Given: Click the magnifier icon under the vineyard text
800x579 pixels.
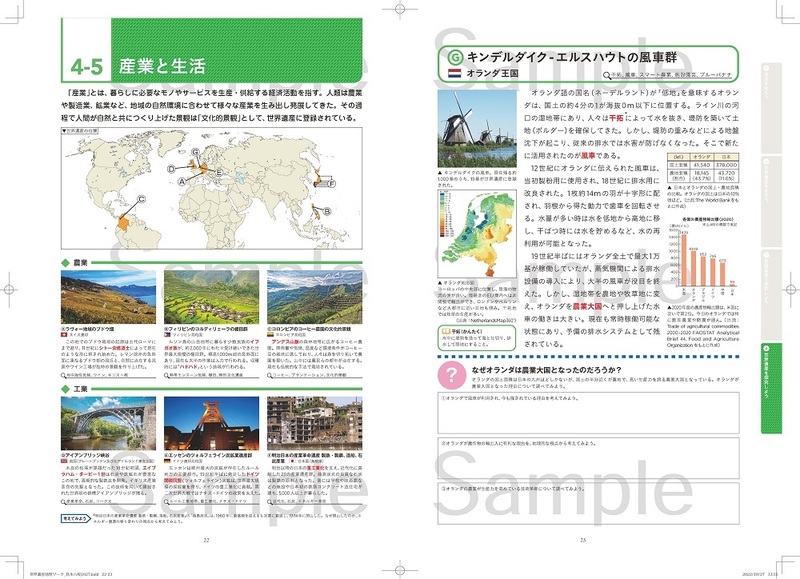Looking at the screenshot, I should pyautogui.click(x=63, y=375).
